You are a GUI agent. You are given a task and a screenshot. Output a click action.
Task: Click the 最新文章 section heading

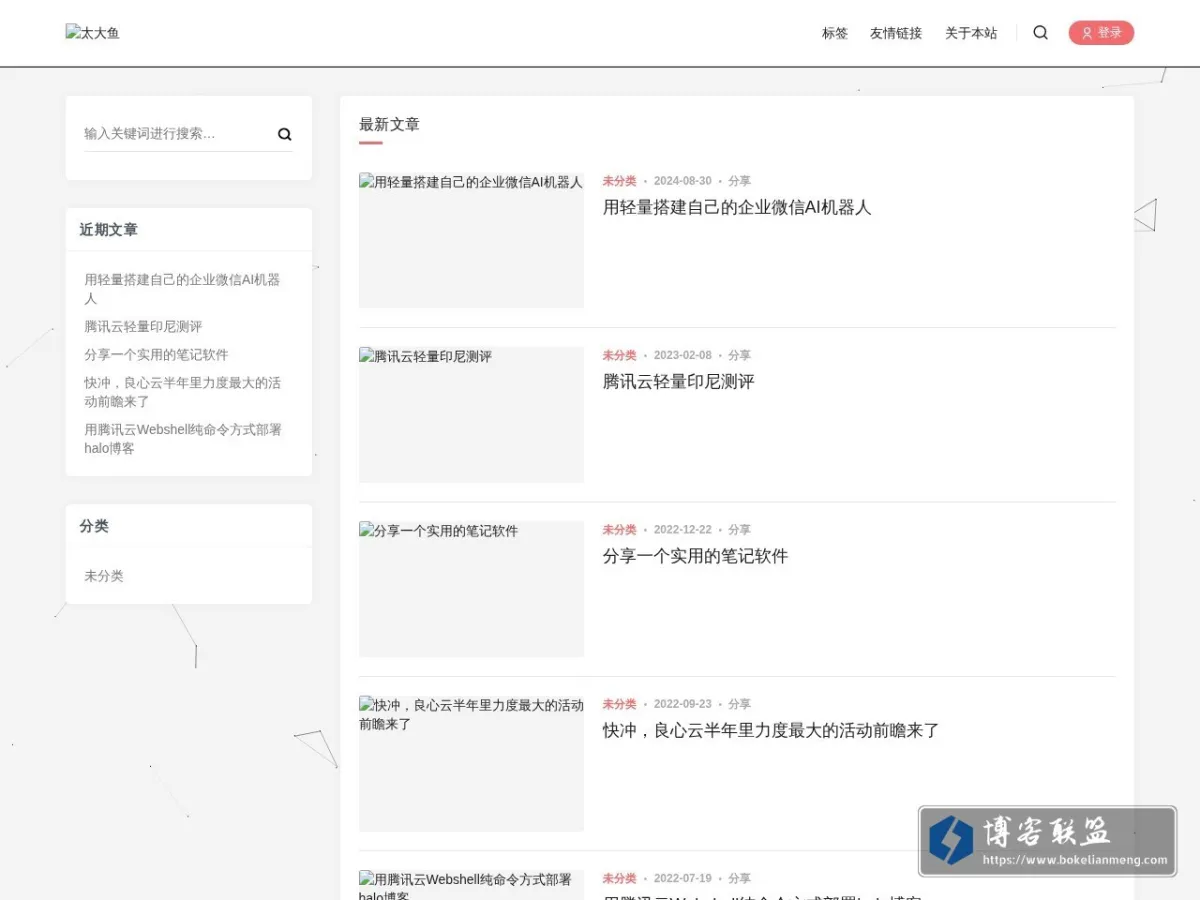click(x=389, y=124)
